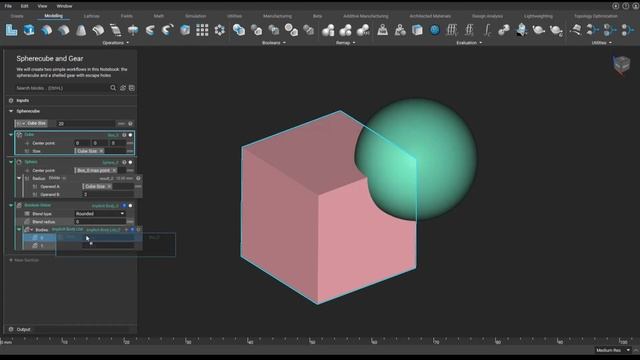Open the Edit menu

[x=24, y=6]
